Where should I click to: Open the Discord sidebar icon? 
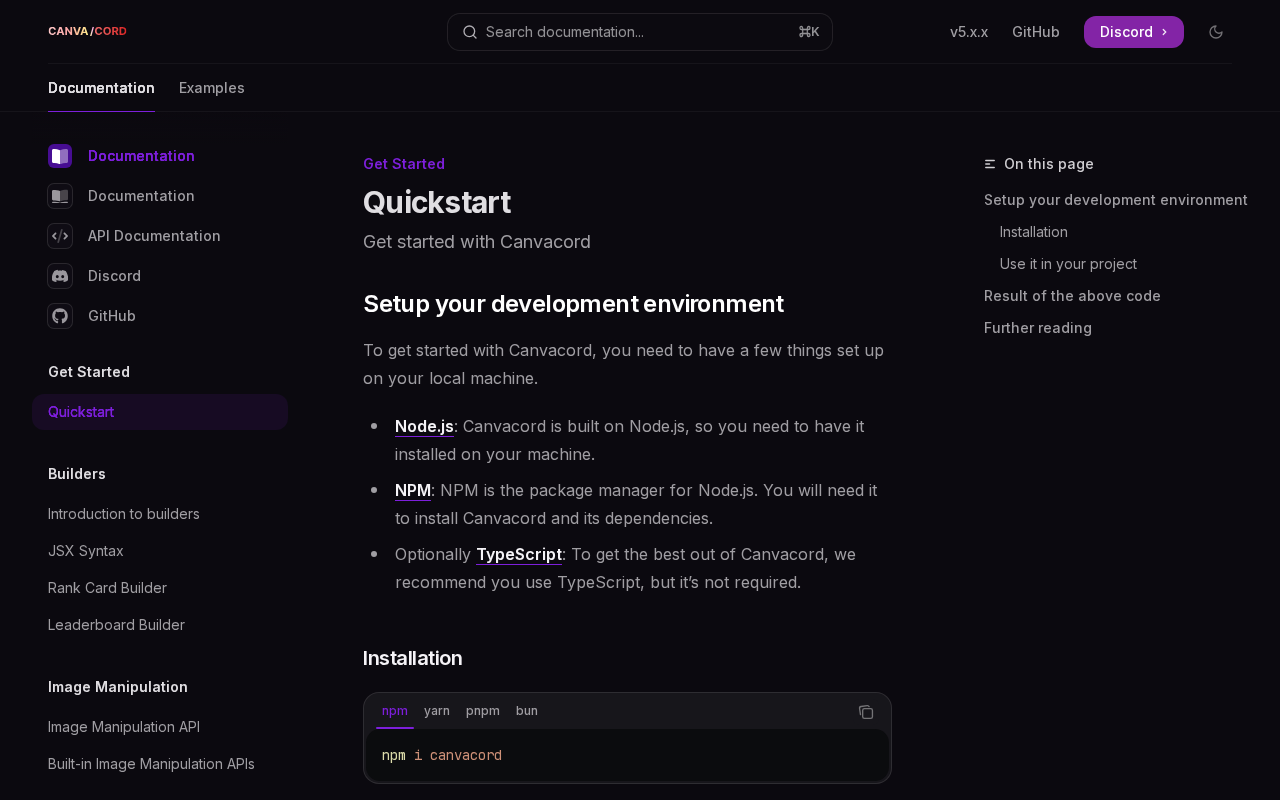tap(60, 276)
